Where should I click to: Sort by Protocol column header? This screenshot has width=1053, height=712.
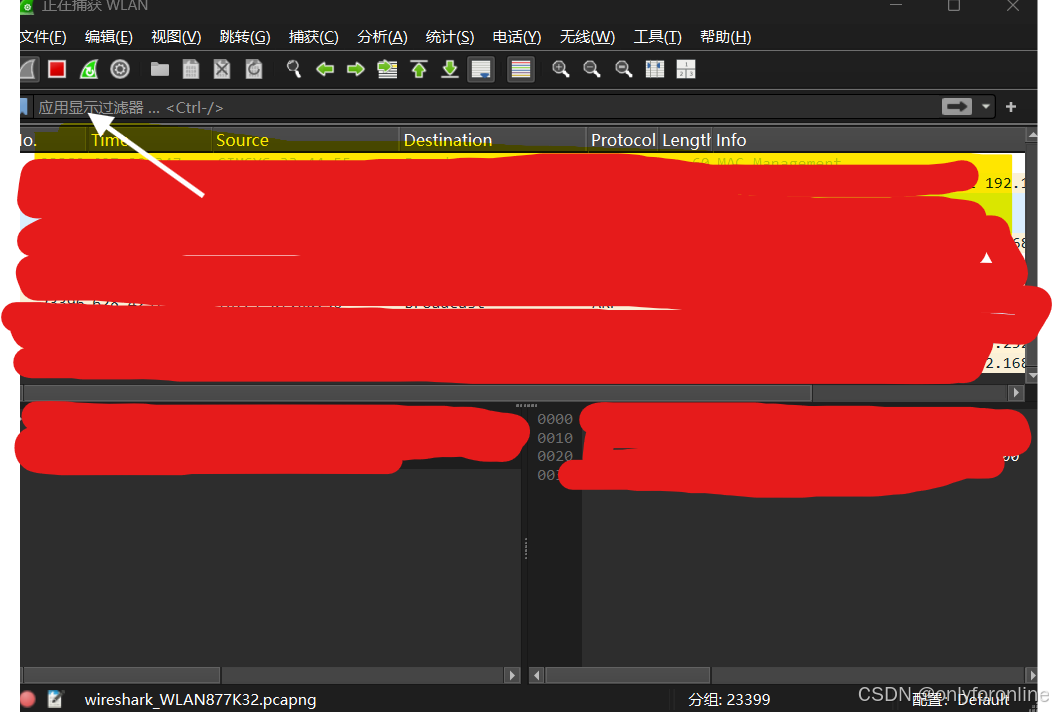click(623, 140)
